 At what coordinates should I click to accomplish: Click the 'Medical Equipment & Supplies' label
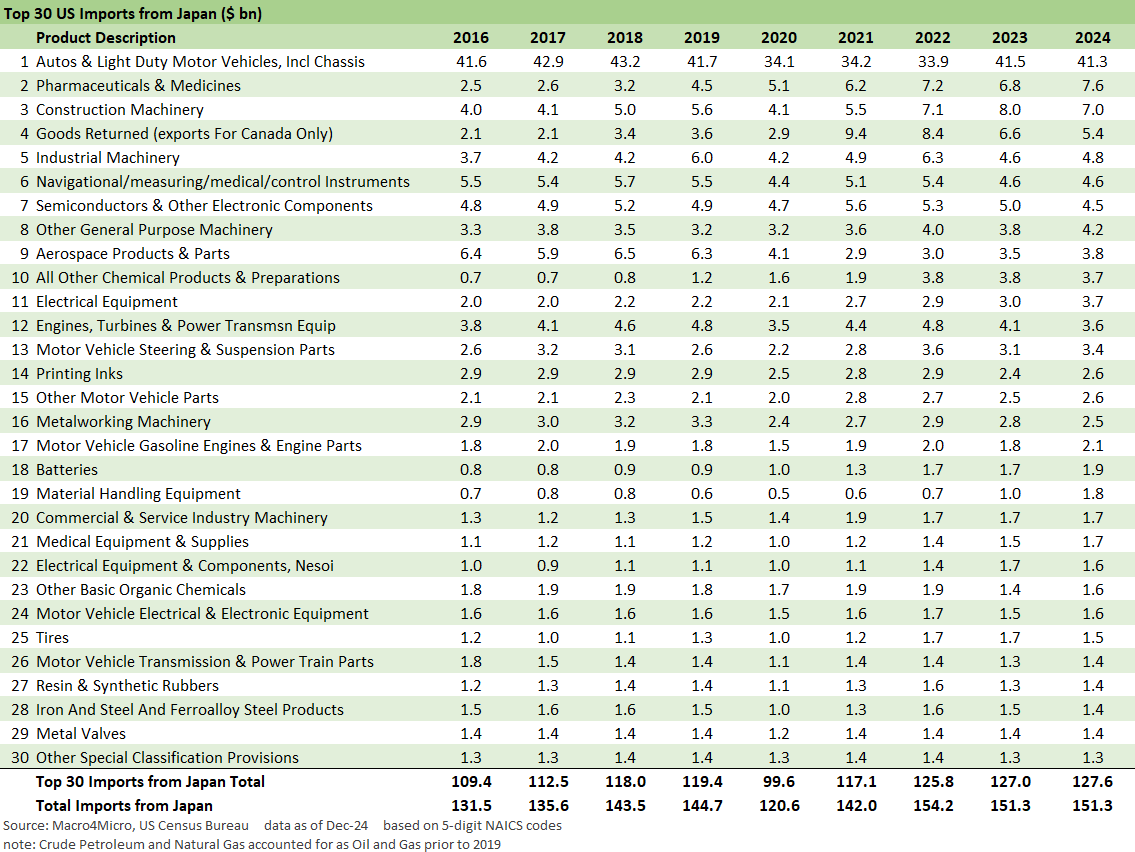click(x=143, y=541)
